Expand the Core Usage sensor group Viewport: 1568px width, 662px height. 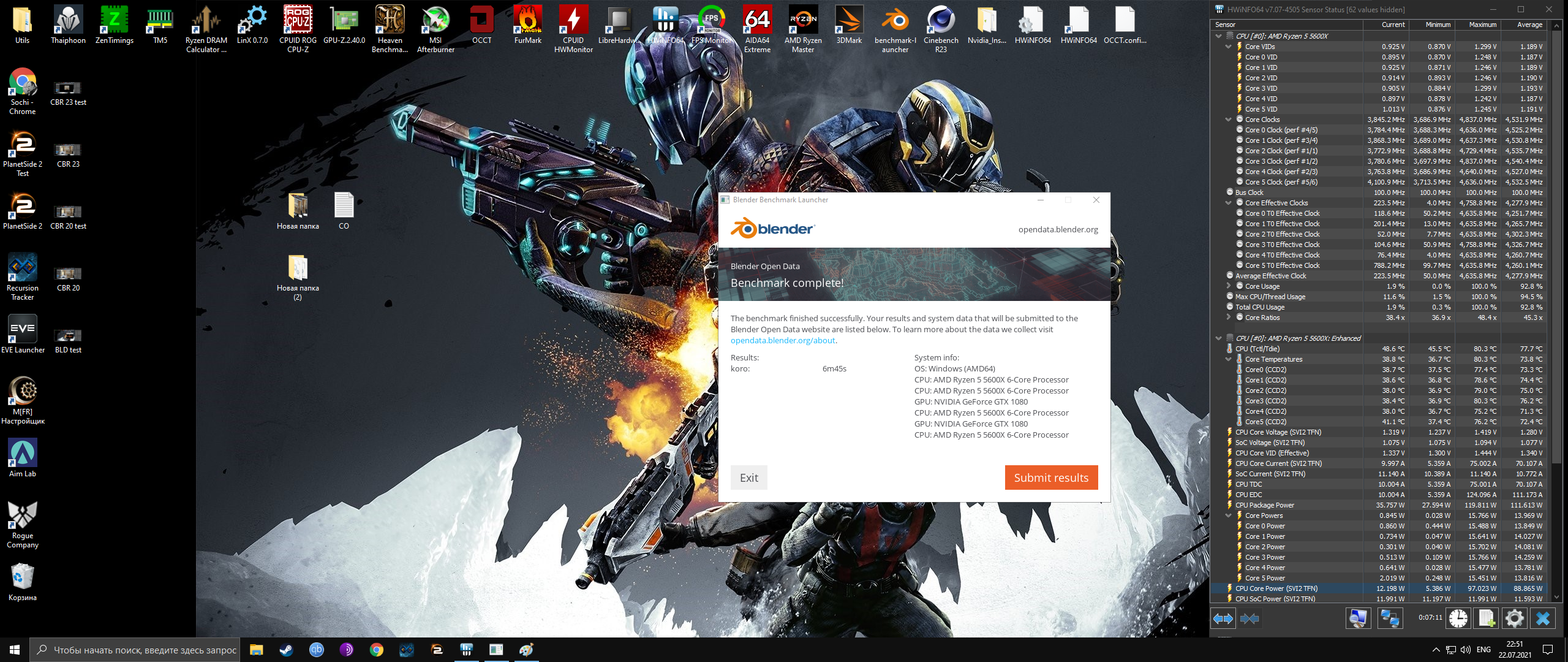click(x=1228, y=286)
